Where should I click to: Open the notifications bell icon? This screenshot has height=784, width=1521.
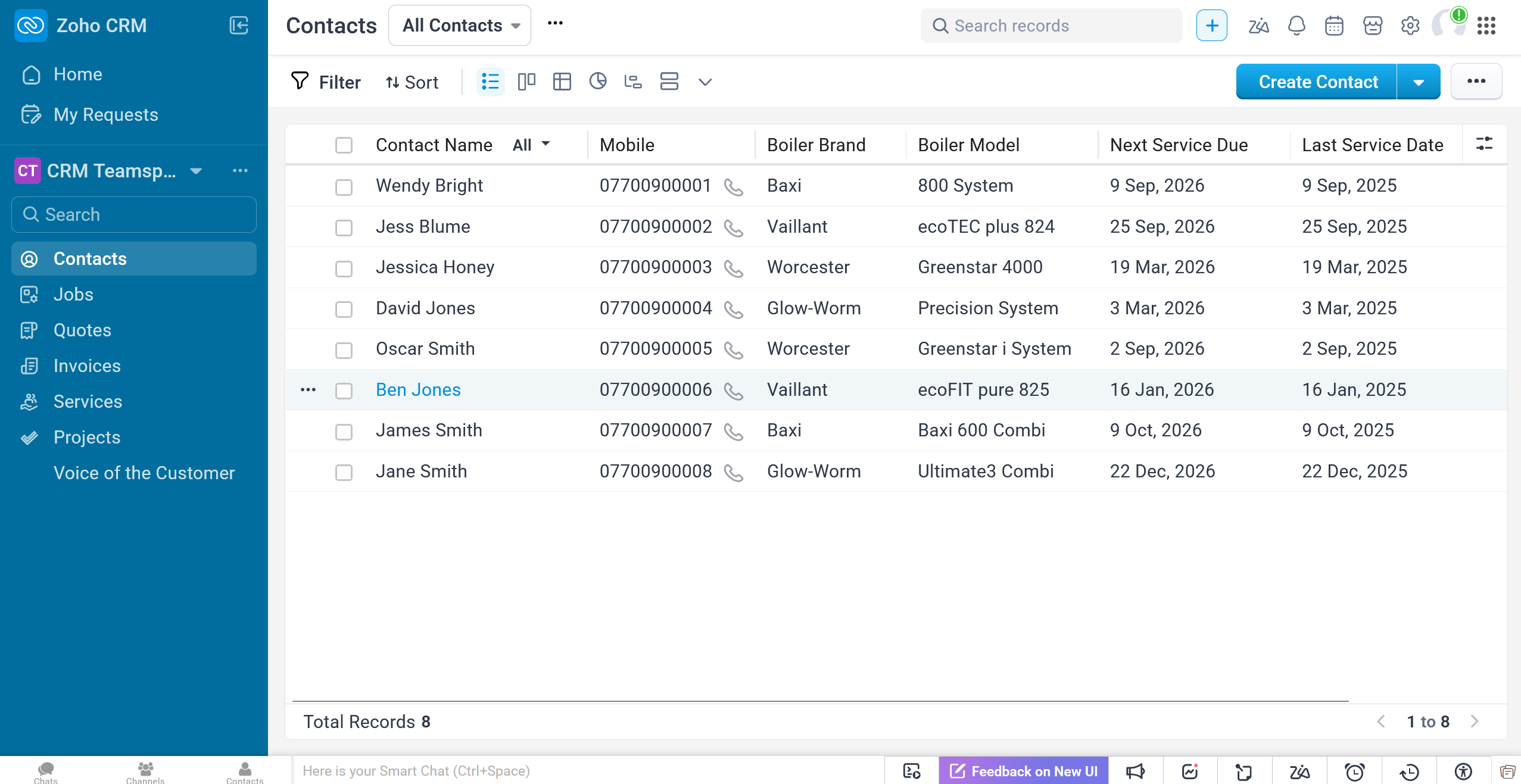pyautogui.click(x=1296, y=26)
